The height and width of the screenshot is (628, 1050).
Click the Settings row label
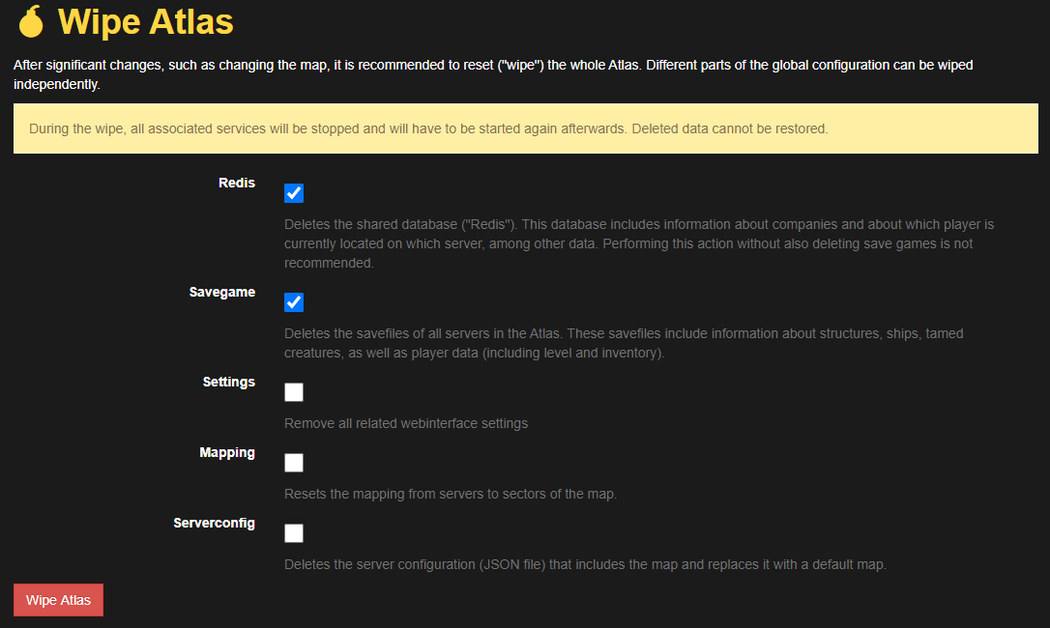click(x=229, y=382)
